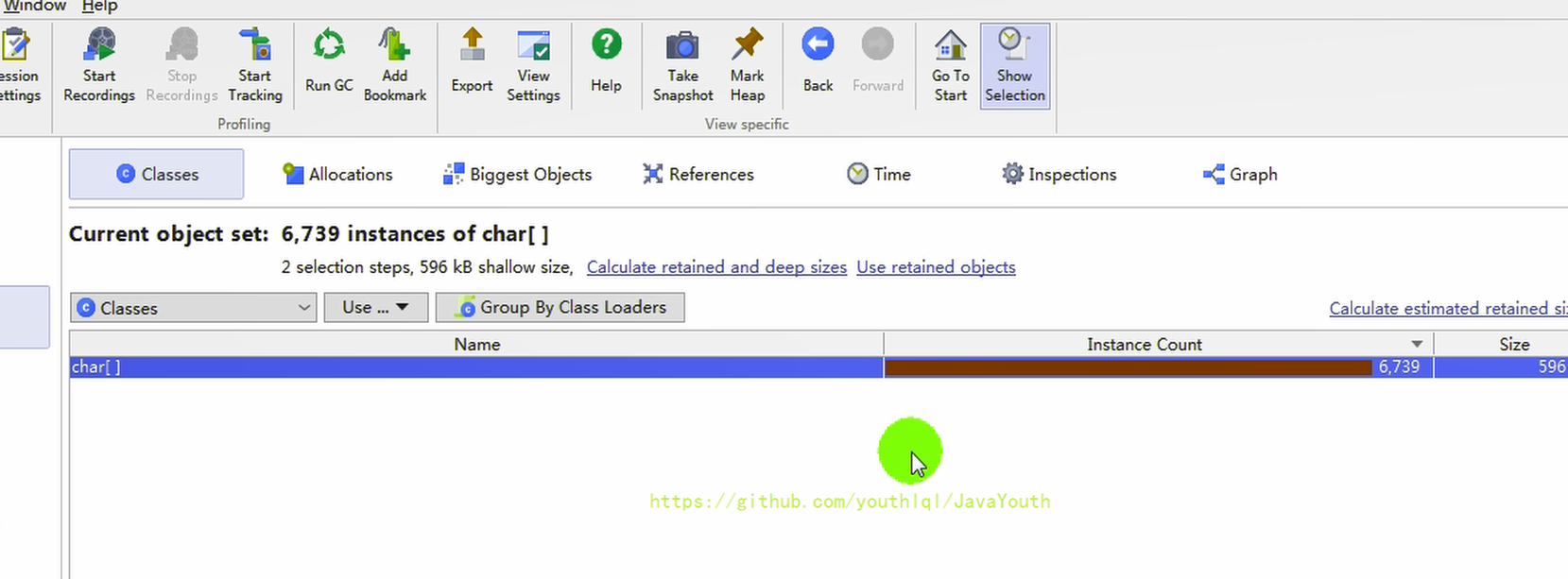Open the Help menu in the menu bar
This screenshot has width=1568, height=579.
(99, 7)
